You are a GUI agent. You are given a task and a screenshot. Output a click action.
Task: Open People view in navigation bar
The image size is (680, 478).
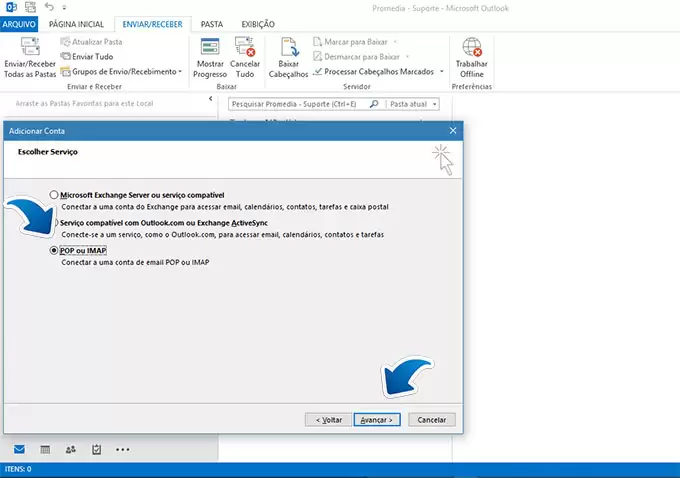(71, 449)
